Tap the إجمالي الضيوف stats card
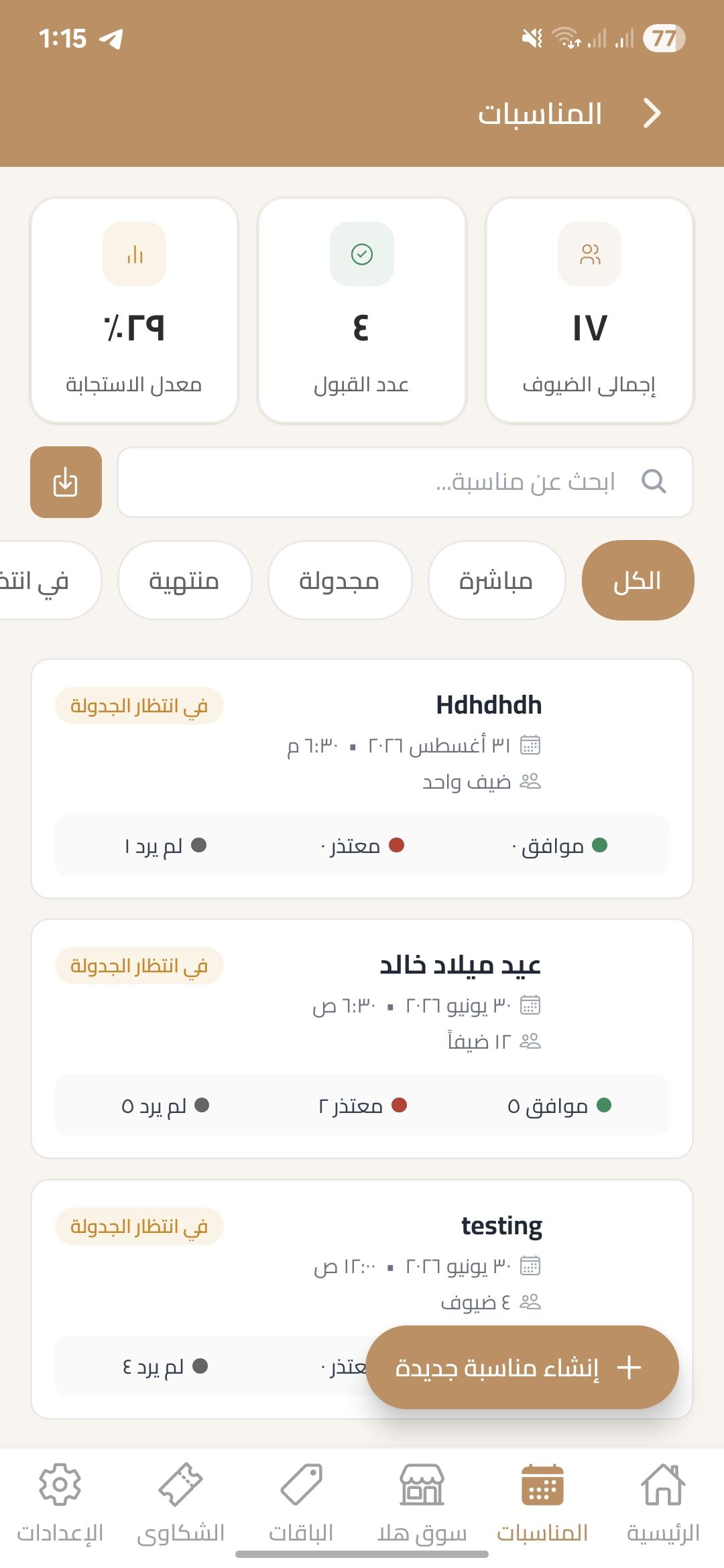This screenshot has width=724, height=1568. (589, 310)
